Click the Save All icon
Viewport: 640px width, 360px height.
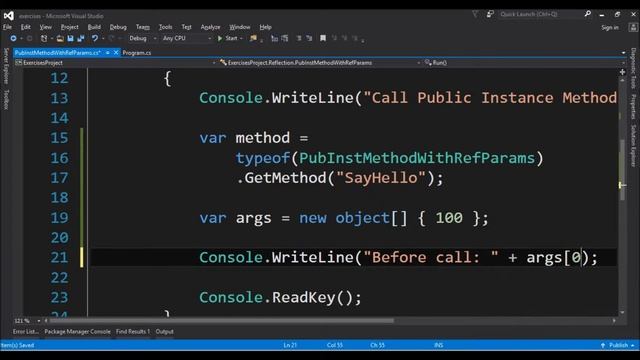click(x=80, y=38)
